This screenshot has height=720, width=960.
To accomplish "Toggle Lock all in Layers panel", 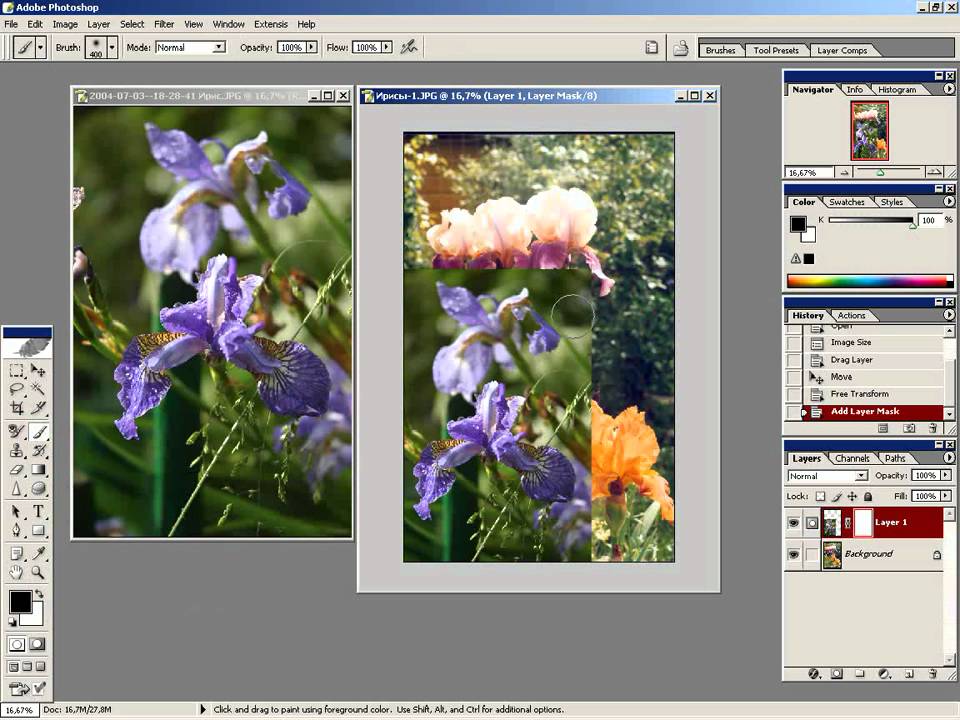I will click(x=868, y=497).
